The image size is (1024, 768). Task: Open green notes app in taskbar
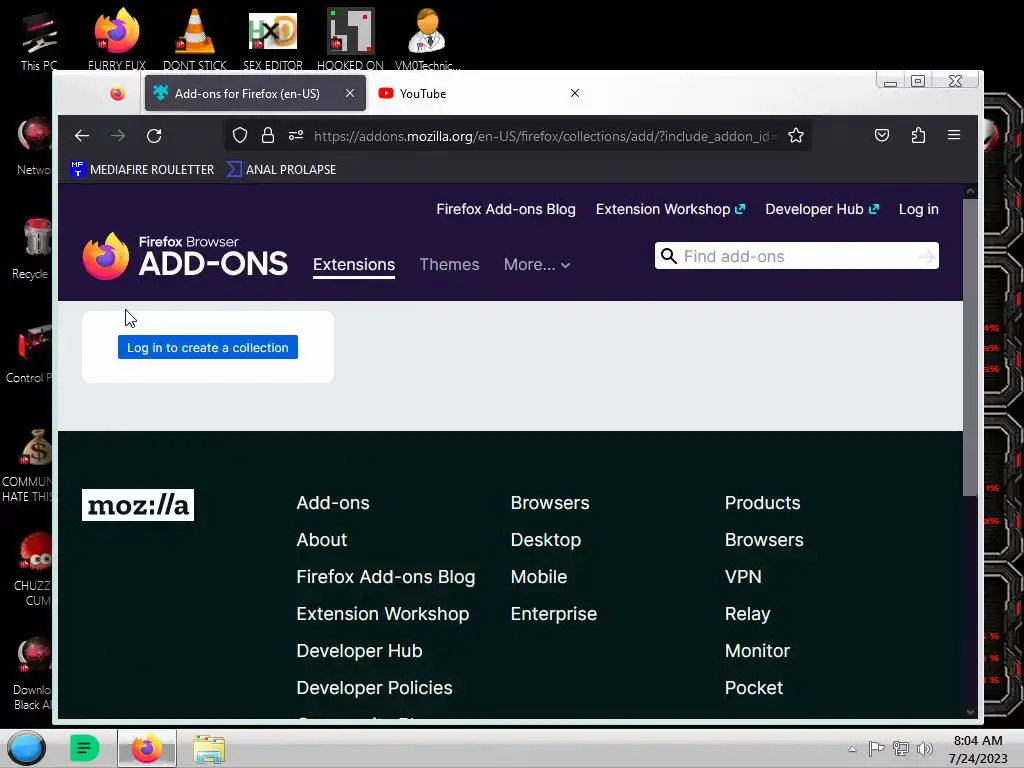click(x=84, y=748)
